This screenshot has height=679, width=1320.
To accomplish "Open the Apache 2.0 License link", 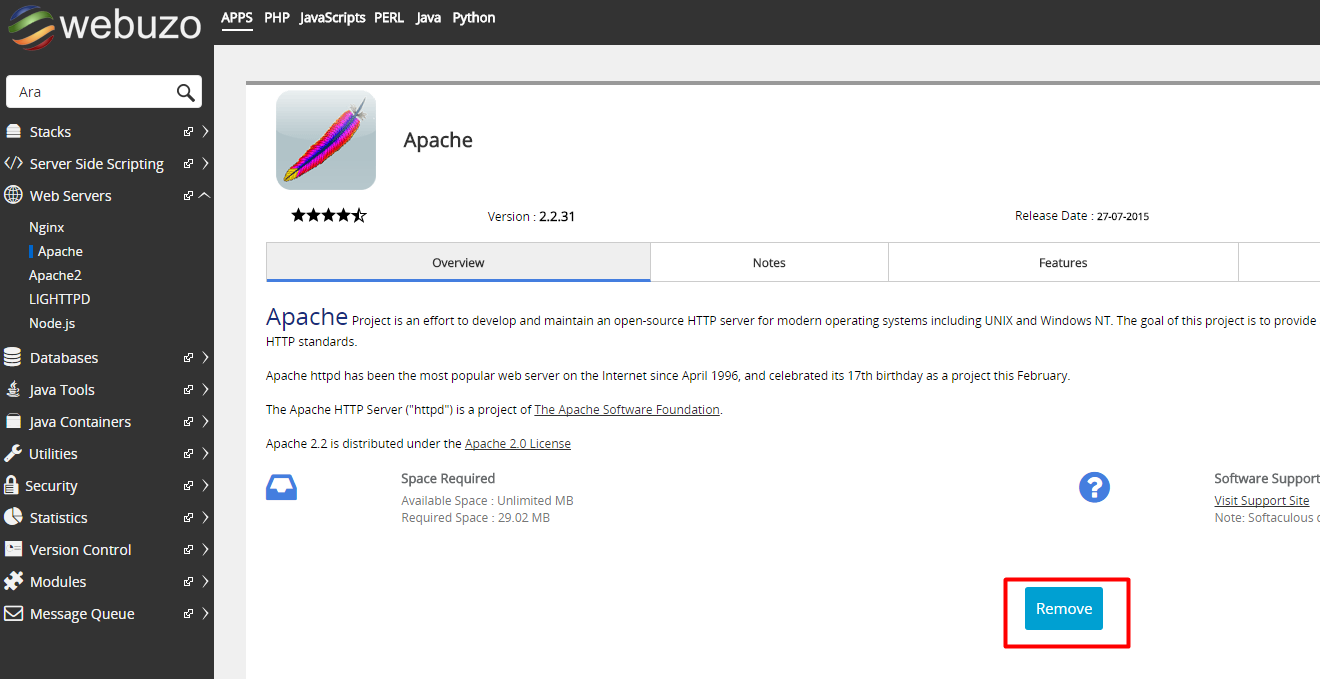I will (518, 443).
